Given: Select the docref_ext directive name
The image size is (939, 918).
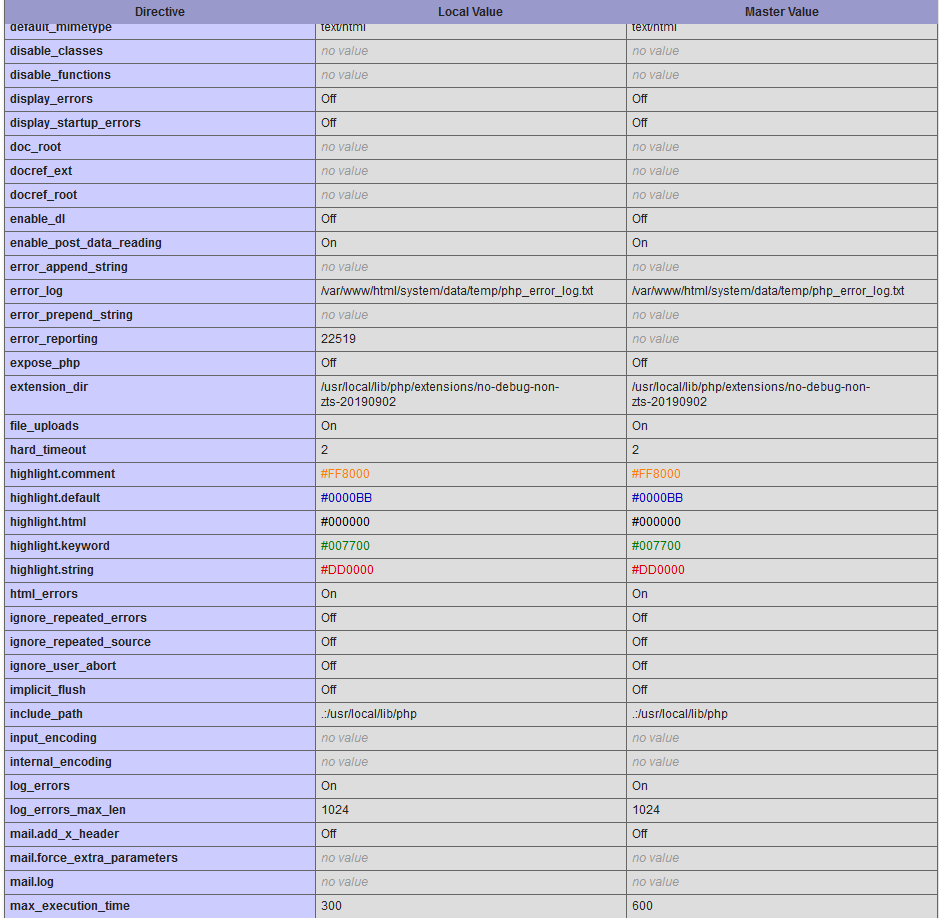Looking at the screenshot, I should [x=41, y=171].
